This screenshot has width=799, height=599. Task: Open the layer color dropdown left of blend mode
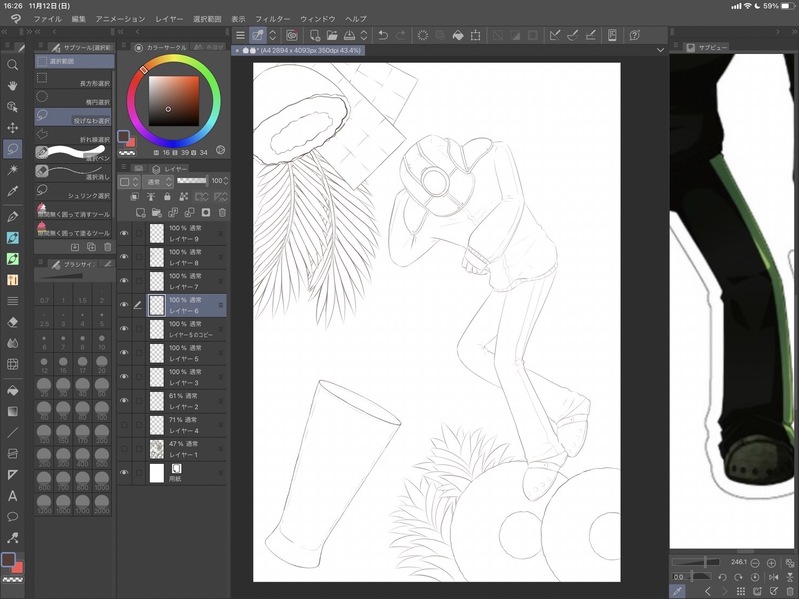pos(129,181)
